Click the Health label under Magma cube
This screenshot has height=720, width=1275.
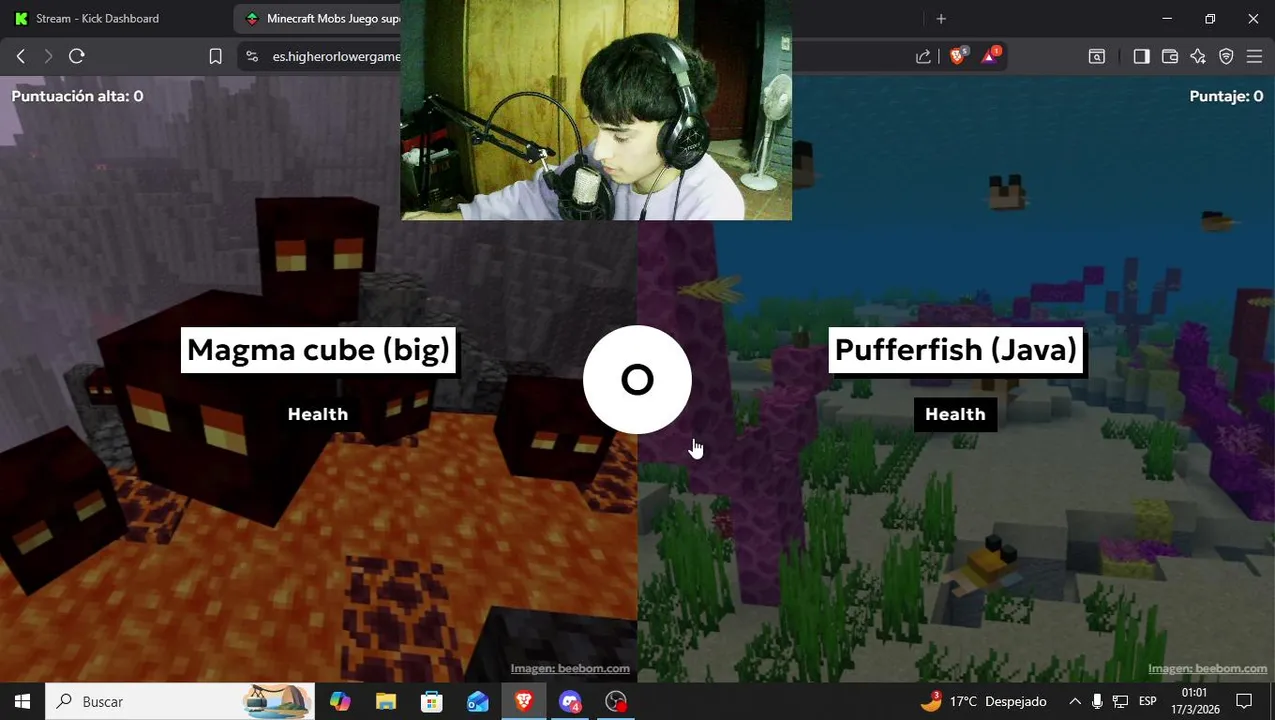point(318,414)
